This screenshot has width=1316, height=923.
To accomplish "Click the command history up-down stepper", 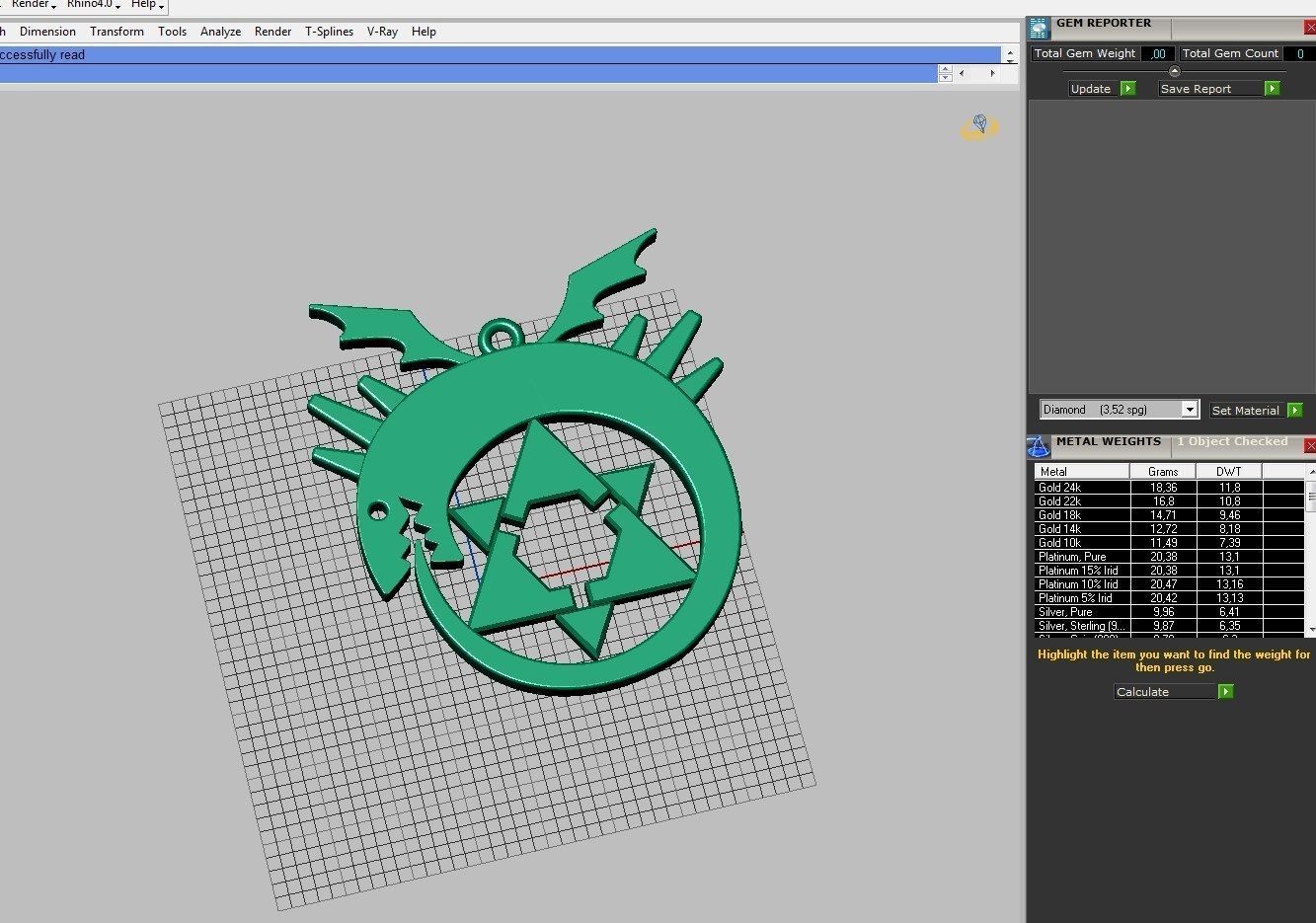I will pos(945,74).
